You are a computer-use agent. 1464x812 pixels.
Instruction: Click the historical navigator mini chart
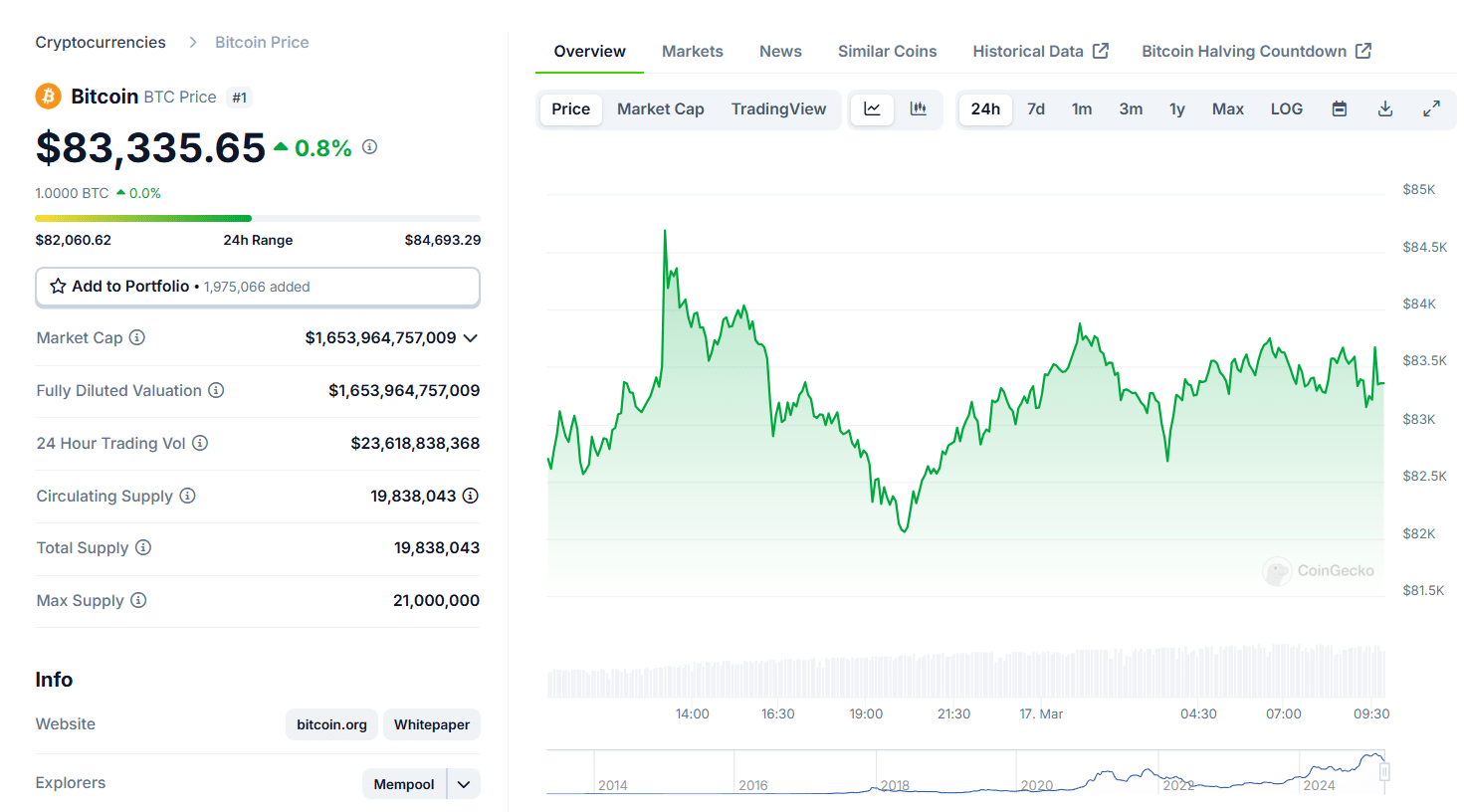pos(965,772)
